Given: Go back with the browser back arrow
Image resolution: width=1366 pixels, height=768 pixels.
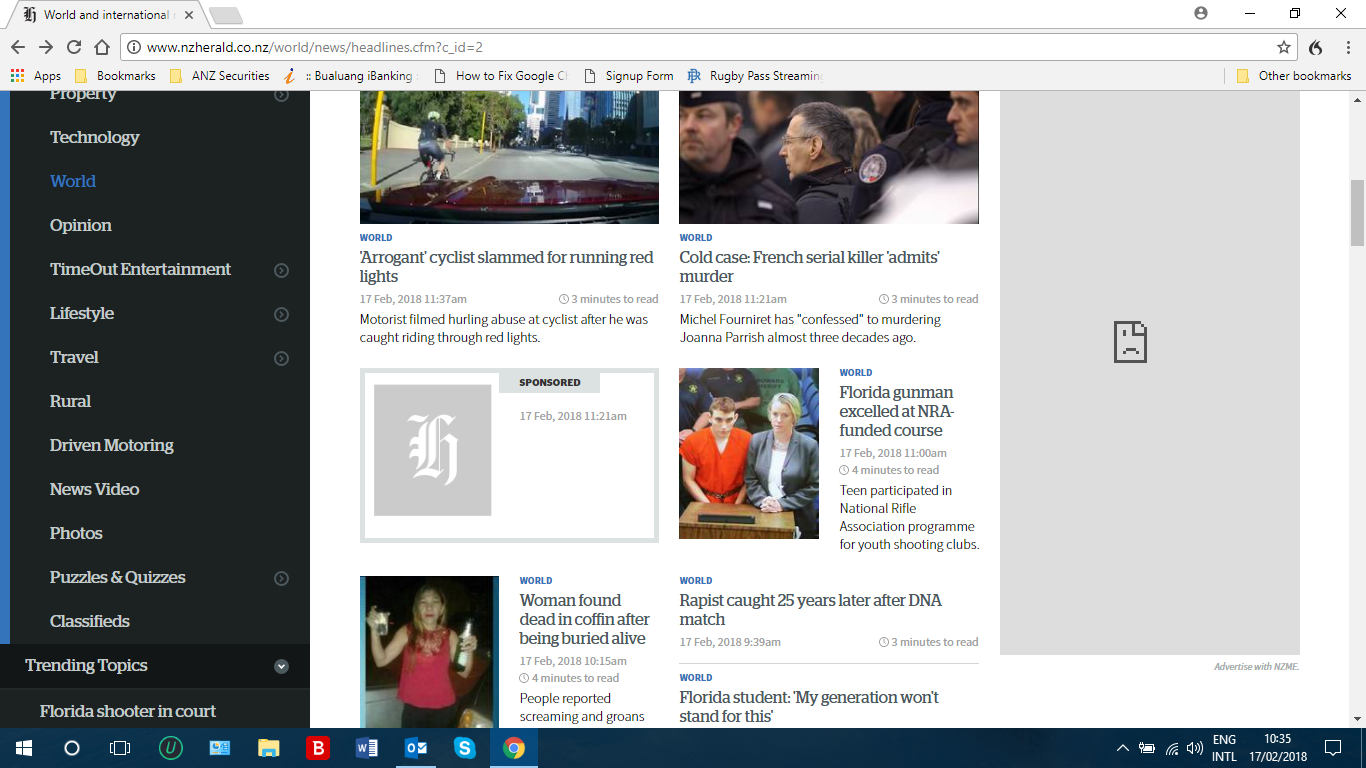Looking at the screenshot, I should click(18, 47).
